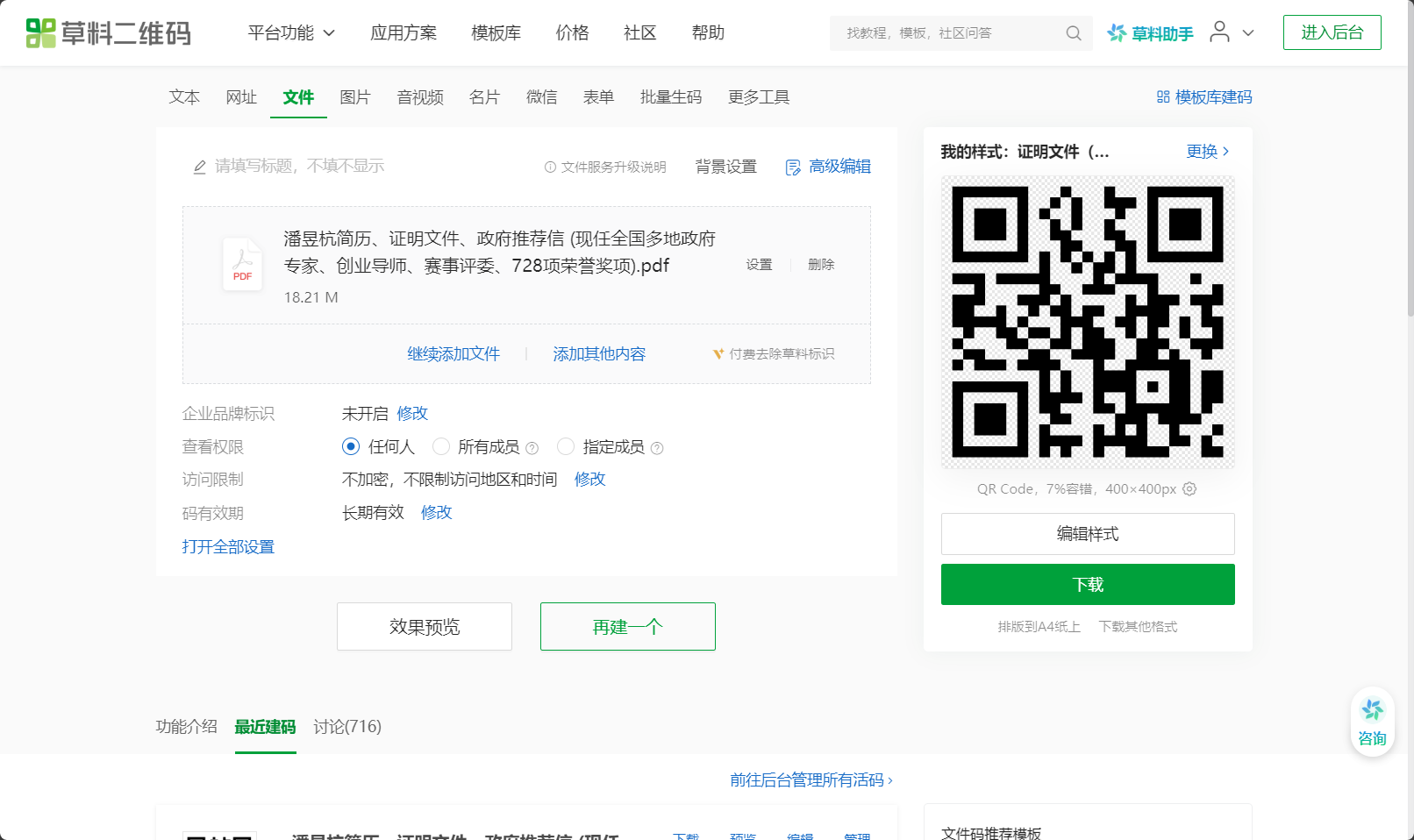The width and height of the screenshot is (1414, 840).
Task: Click help icon beside 所有成员
Action: pos(532,448)
